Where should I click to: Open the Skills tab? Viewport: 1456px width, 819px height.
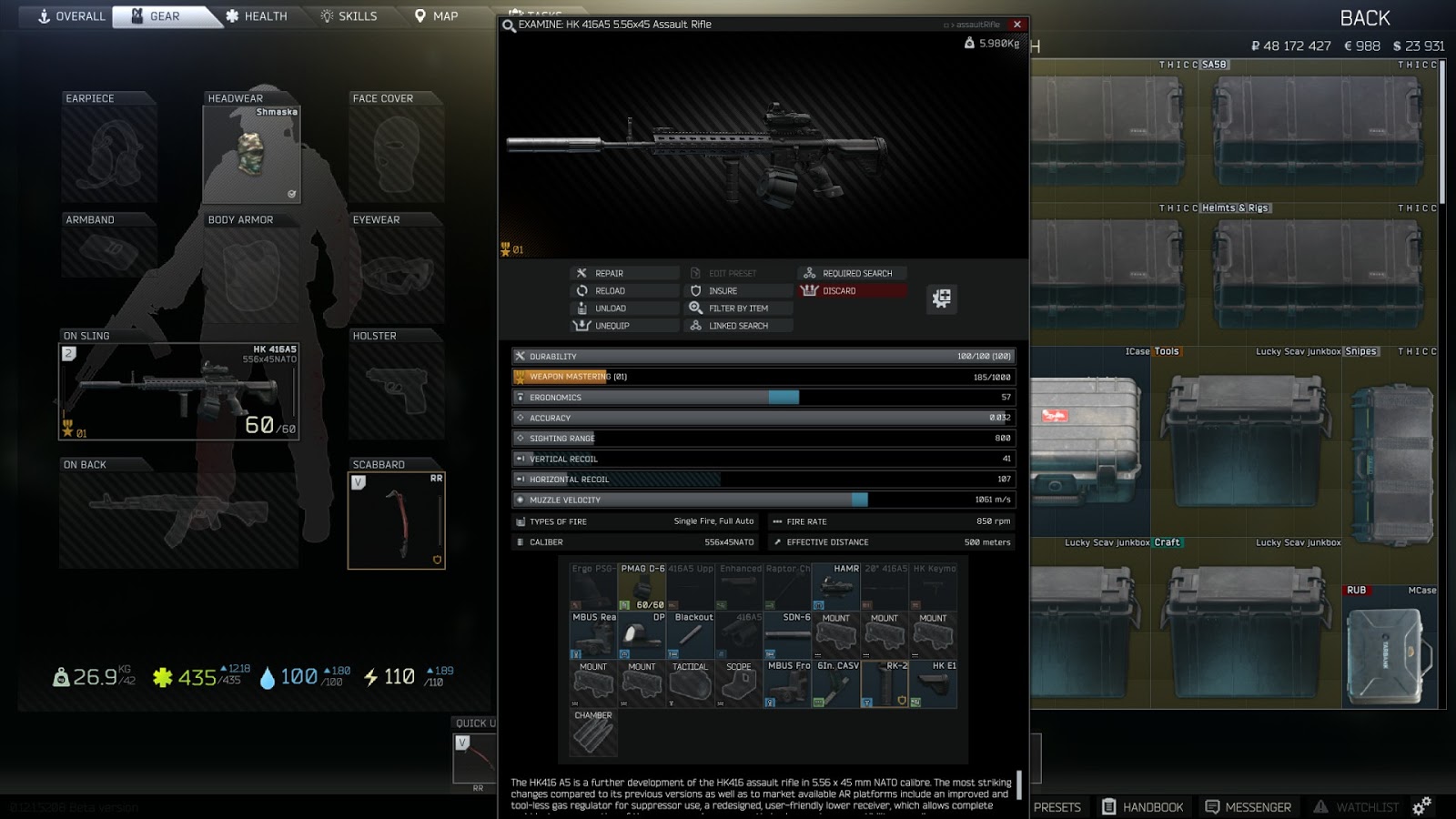(349, 16)
